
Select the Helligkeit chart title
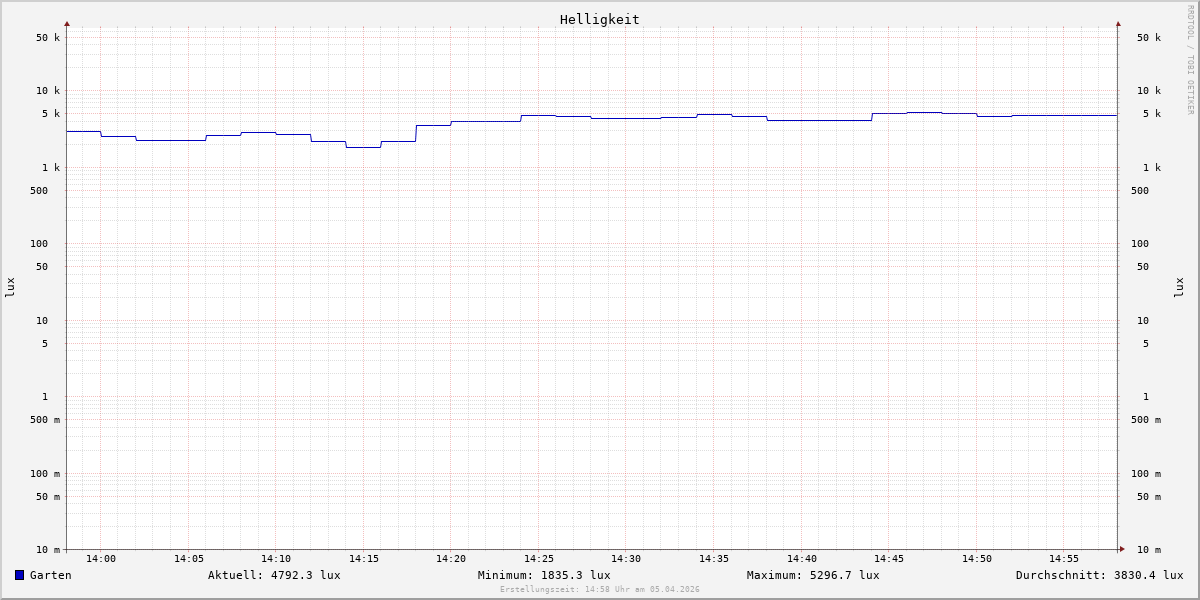[599, 19]
